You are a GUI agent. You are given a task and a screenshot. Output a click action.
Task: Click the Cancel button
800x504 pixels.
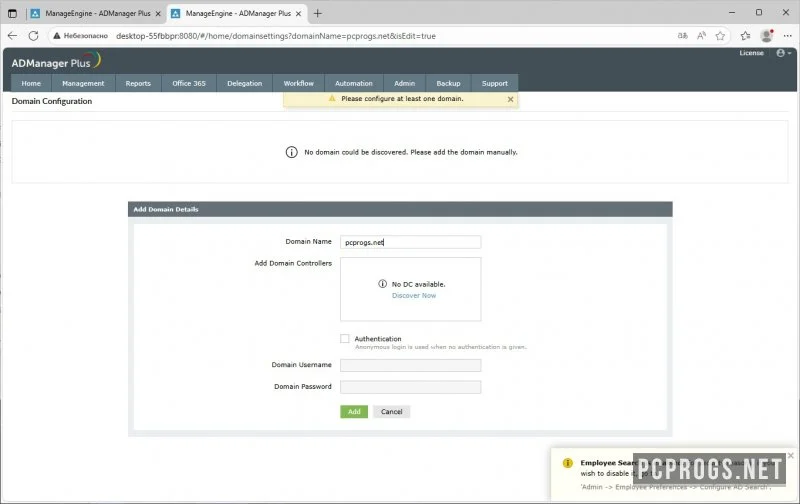[x=391, y=412]
